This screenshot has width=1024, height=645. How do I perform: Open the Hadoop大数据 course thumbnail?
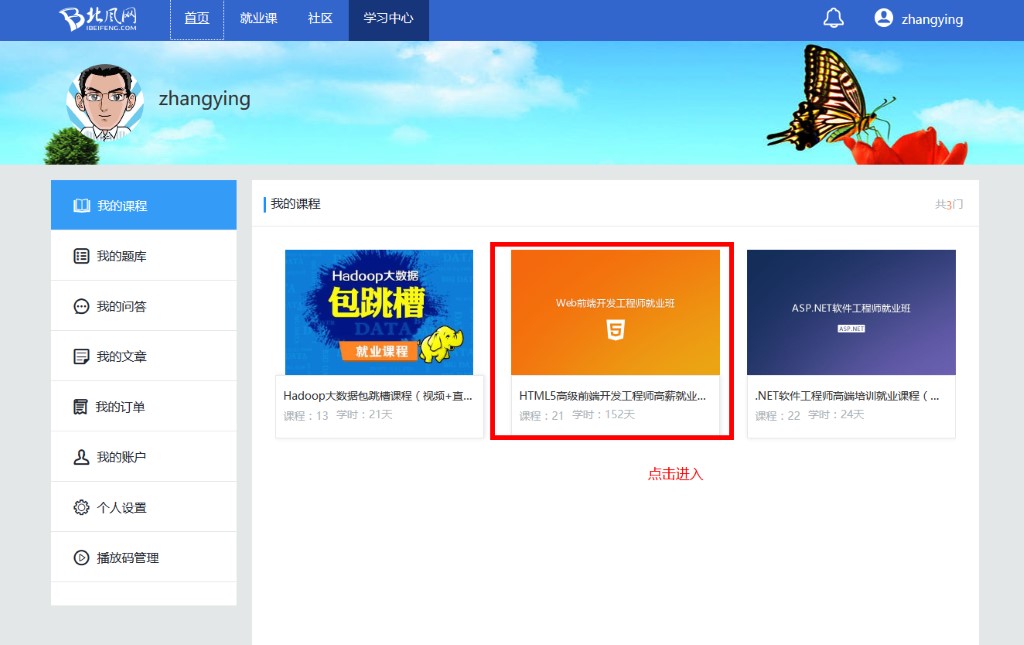379,312
